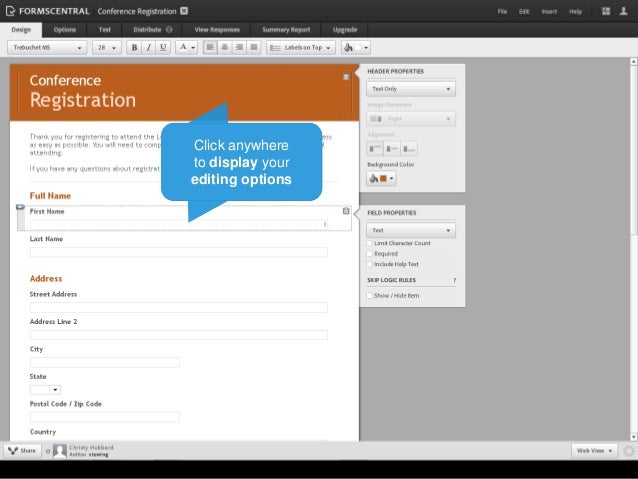Click the Distribute tab globe icon
Screen dimensions: 638x479
(169, 30)
